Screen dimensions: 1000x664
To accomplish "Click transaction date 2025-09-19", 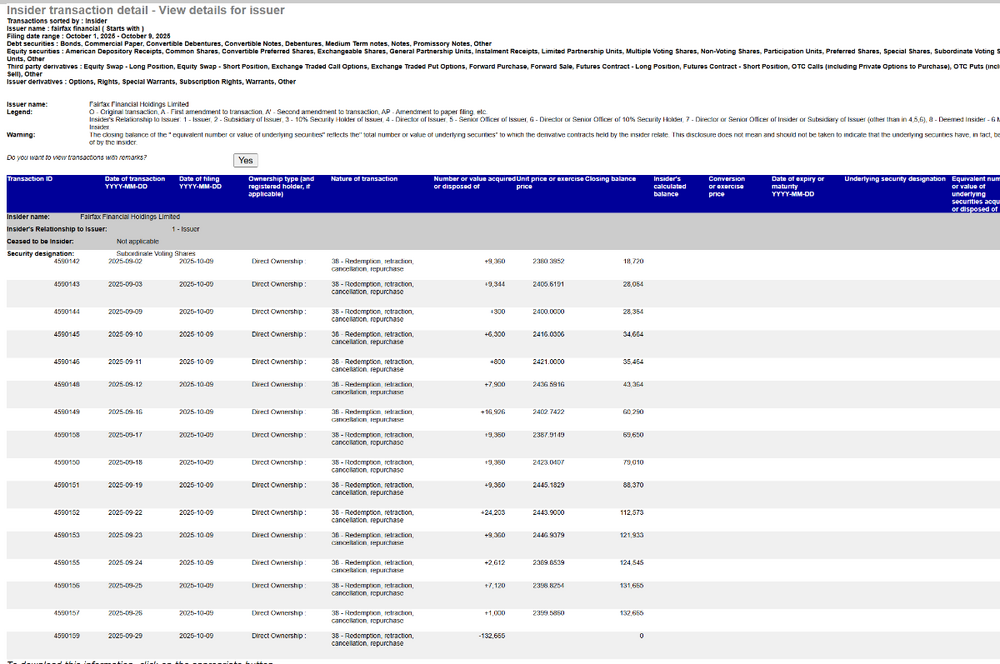I will tap(125, 485).
